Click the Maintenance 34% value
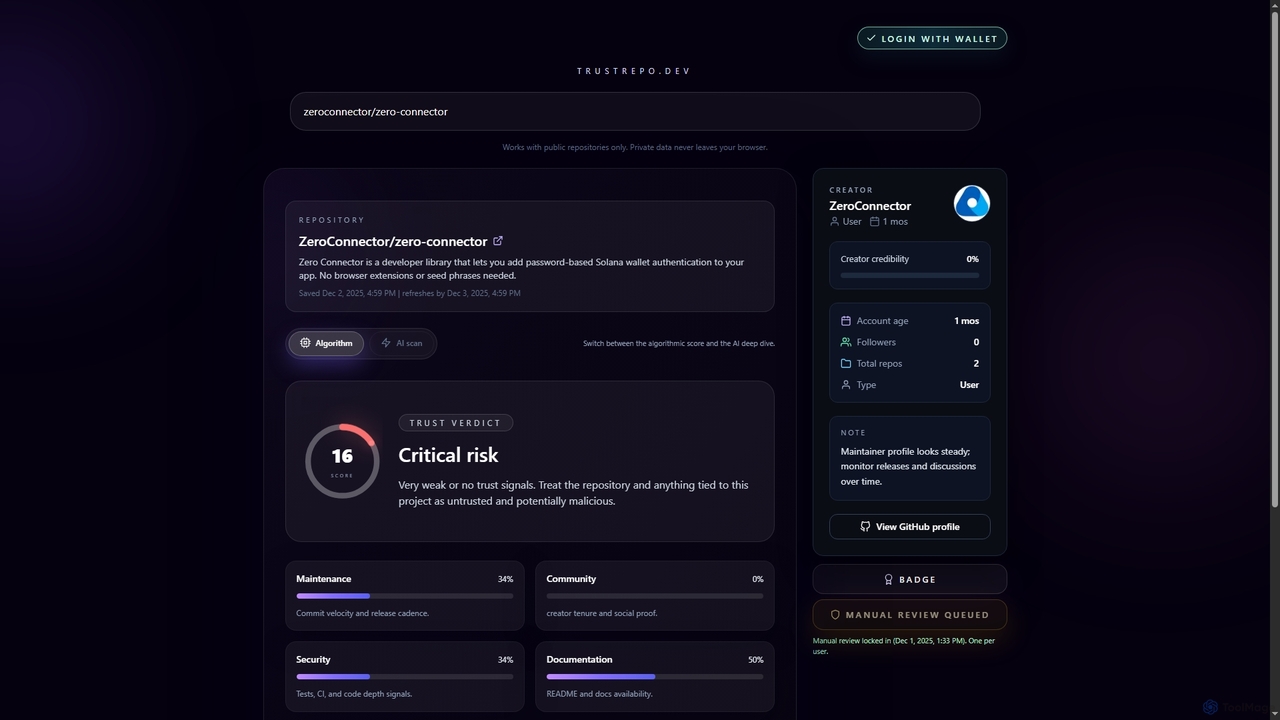 (505, 579)
